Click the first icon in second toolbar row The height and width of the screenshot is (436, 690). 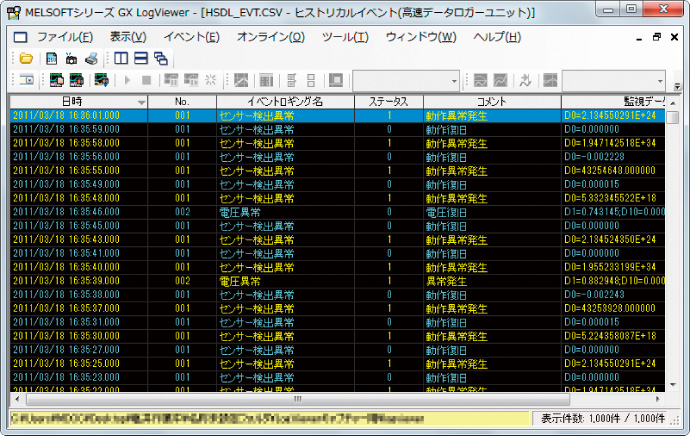click(27, 80)
